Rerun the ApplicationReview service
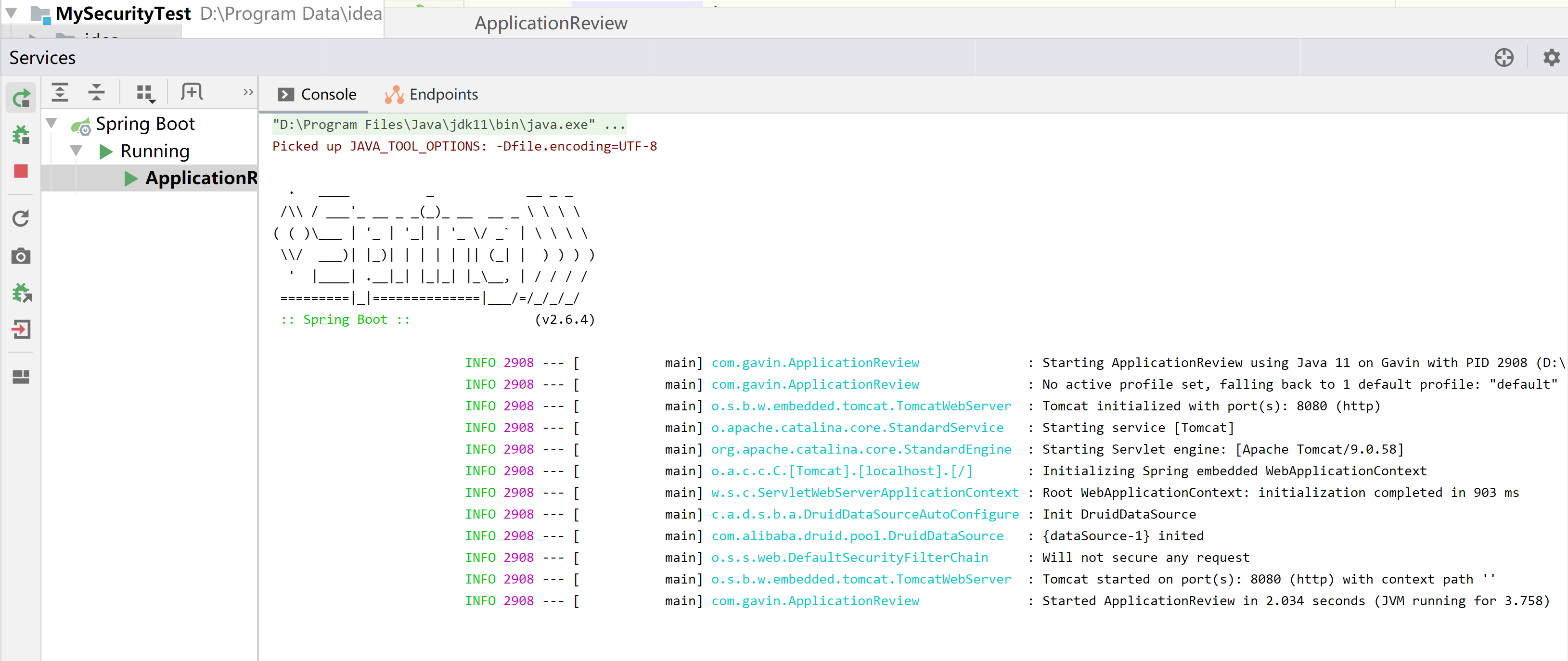 [x=21, y=97]
